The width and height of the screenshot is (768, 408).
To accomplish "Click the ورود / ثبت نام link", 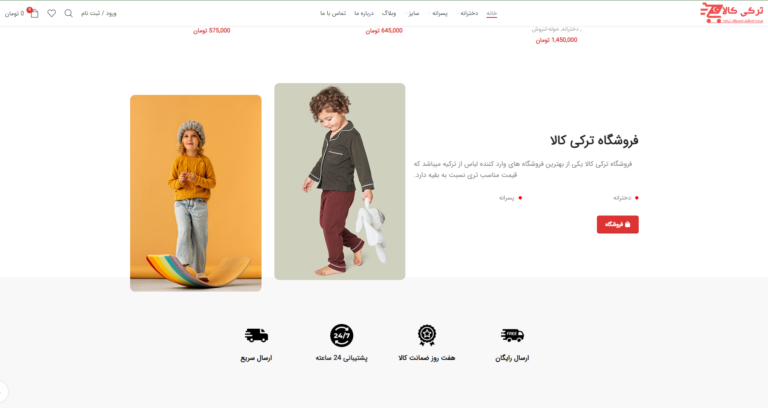I will (x=99, y=13).
